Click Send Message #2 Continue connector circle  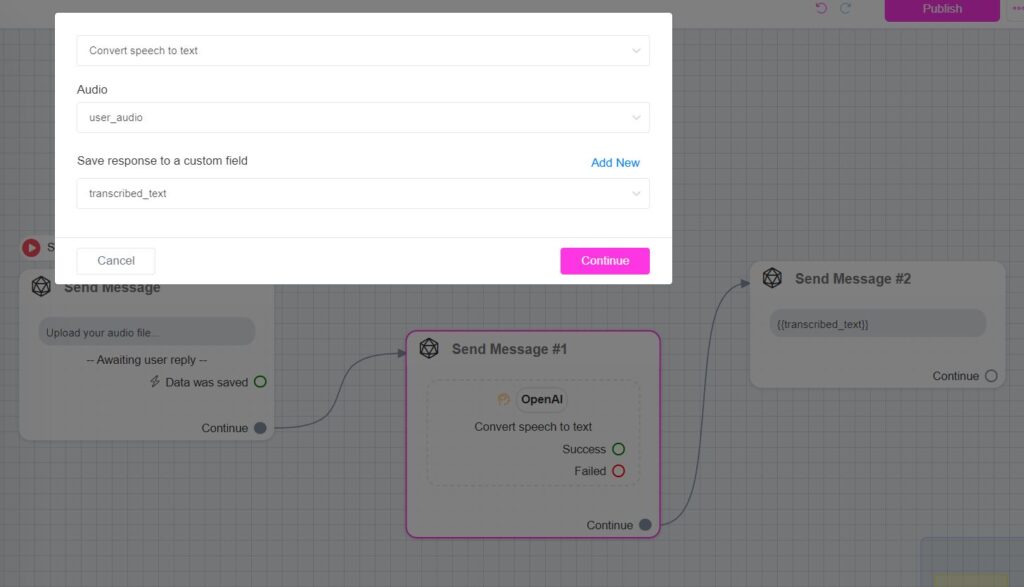991,375
